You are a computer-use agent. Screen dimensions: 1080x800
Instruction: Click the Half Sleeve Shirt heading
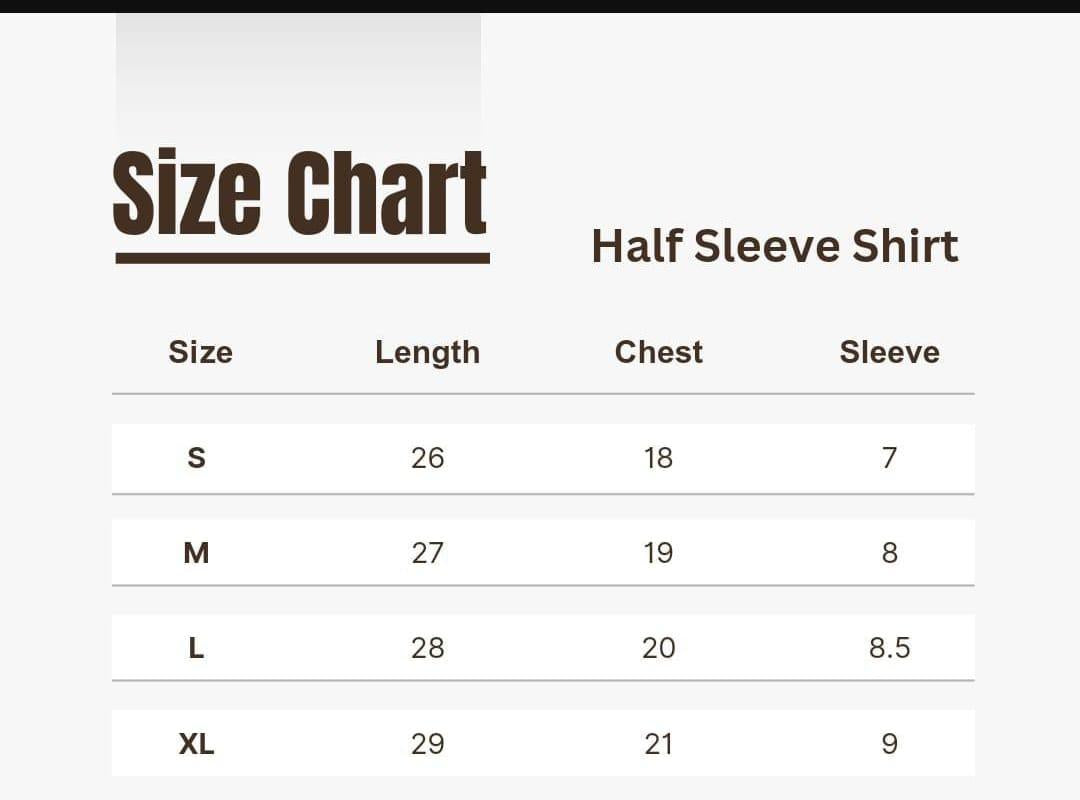point(775,246)
